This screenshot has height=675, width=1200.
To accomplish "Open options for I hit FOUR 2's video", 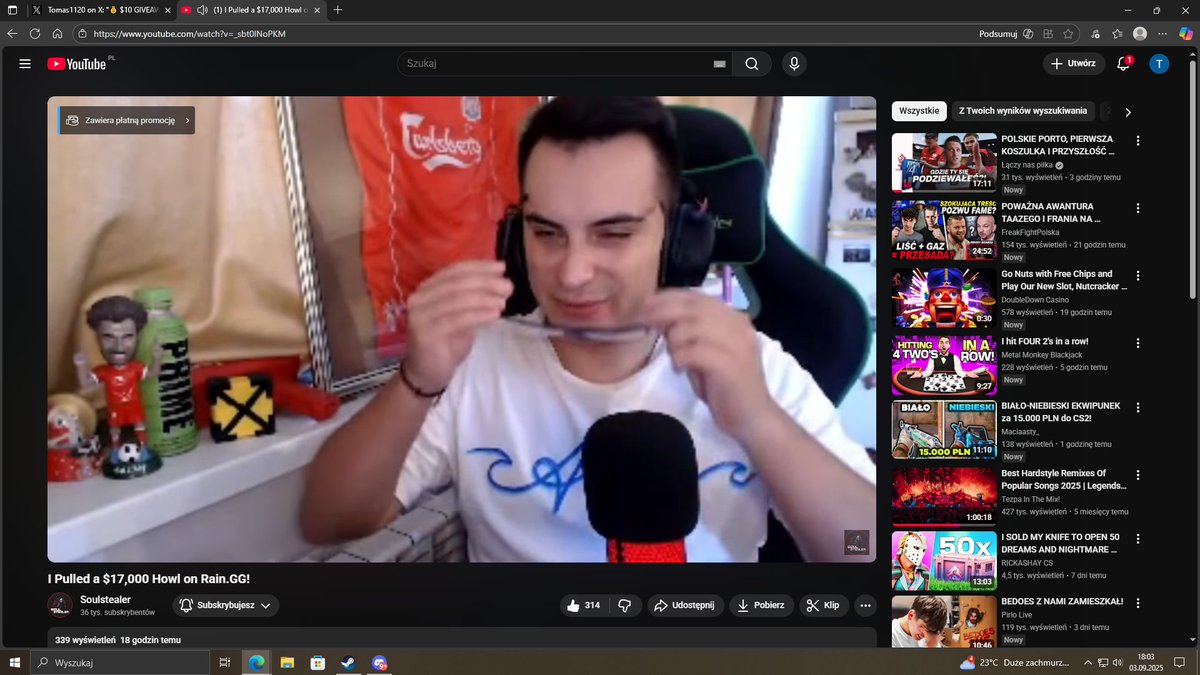I will pyautogui.click(x=1137, y=341).
